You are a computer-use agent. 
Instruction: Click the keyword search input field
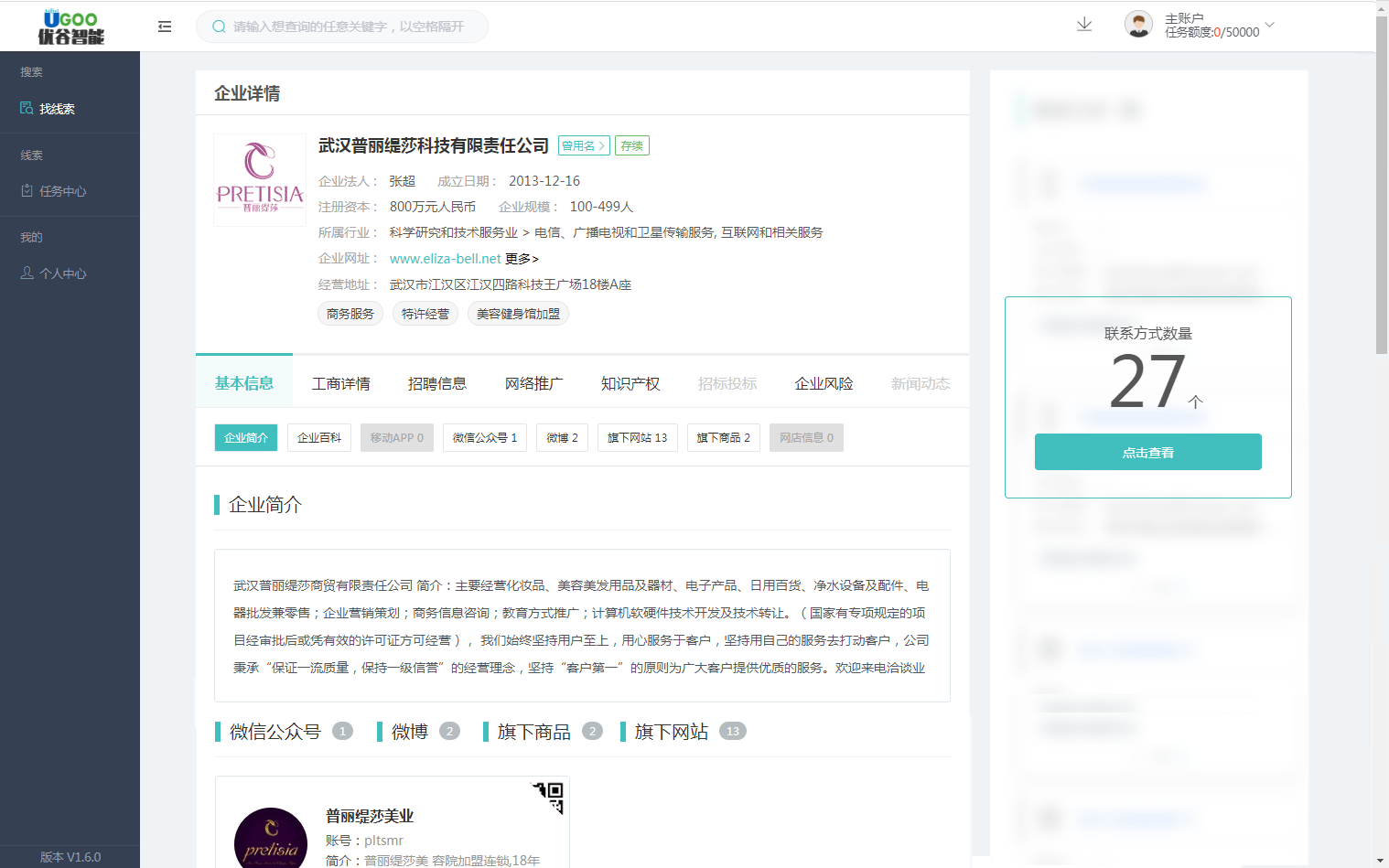342,27
